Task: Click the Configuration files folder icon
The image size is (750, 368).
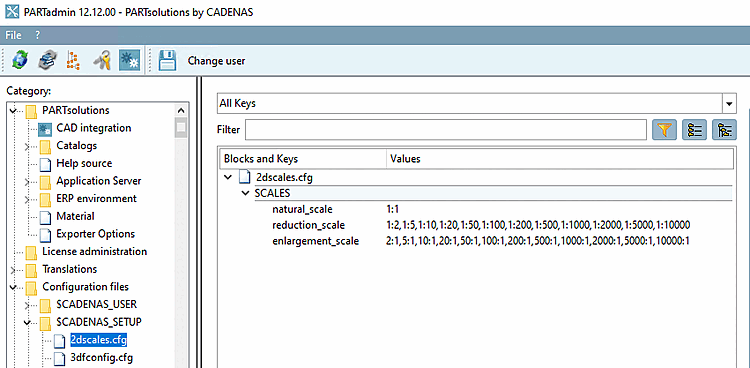Action: click(x=31, y=288)
